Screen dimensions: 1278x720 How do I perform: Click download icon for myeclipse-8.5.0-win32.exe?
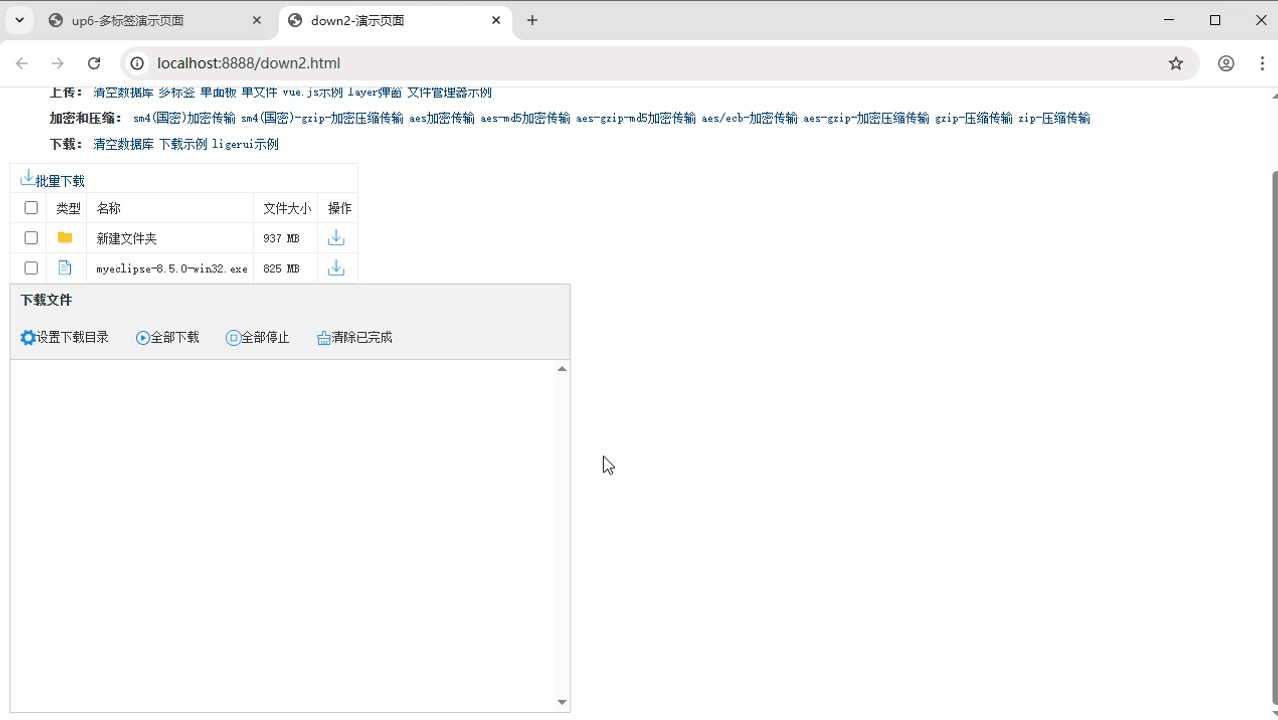(336, 268)
